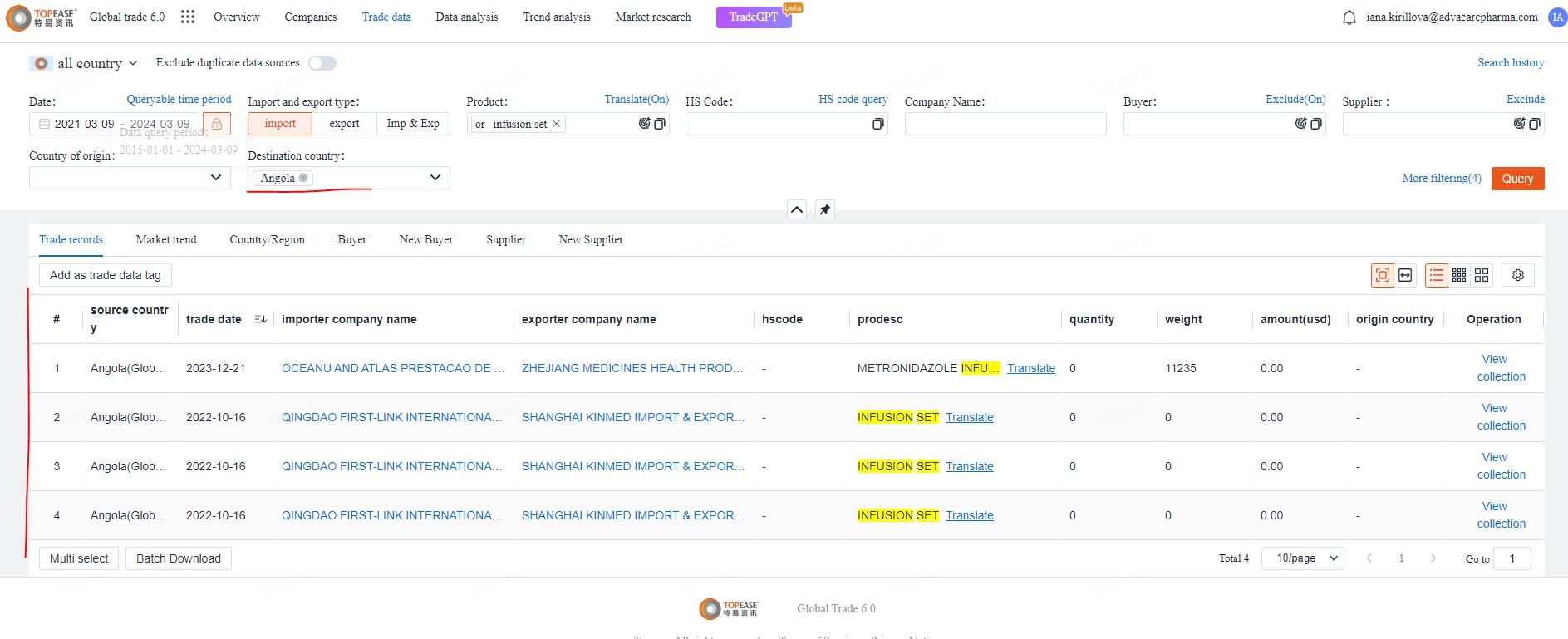Viewport: 1568px width, 639px height.
Task: Remove Angola from destination country
Action: coord(303,178)
